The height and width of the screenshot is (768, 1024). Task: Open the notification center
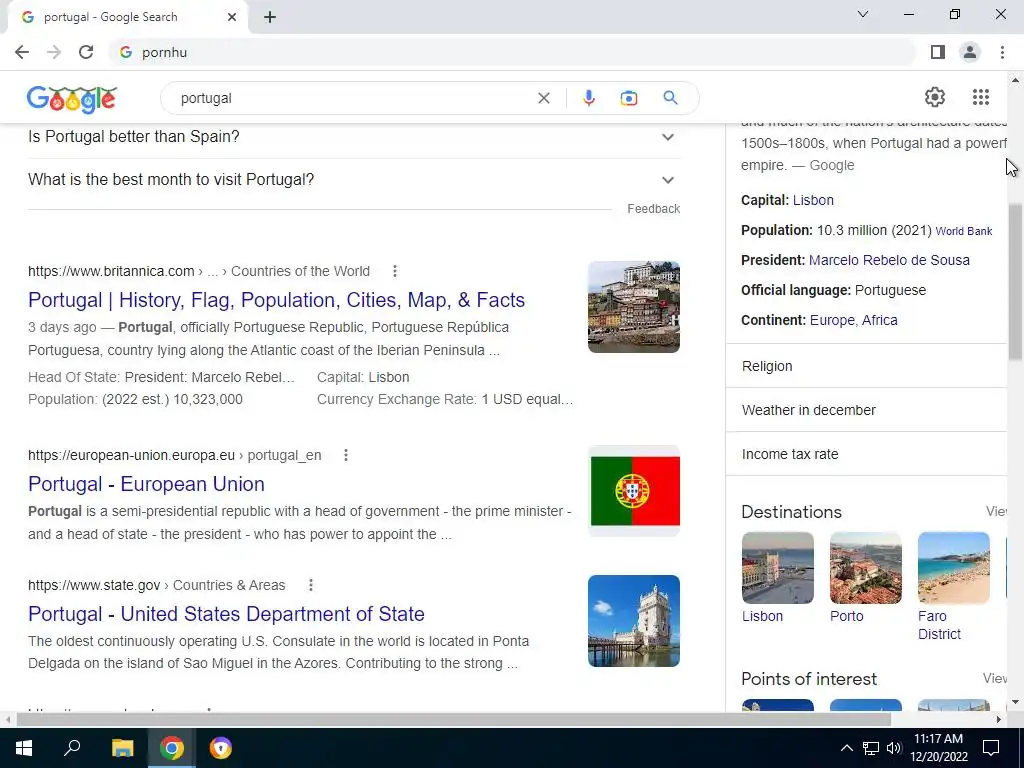[x=991, y=748]
